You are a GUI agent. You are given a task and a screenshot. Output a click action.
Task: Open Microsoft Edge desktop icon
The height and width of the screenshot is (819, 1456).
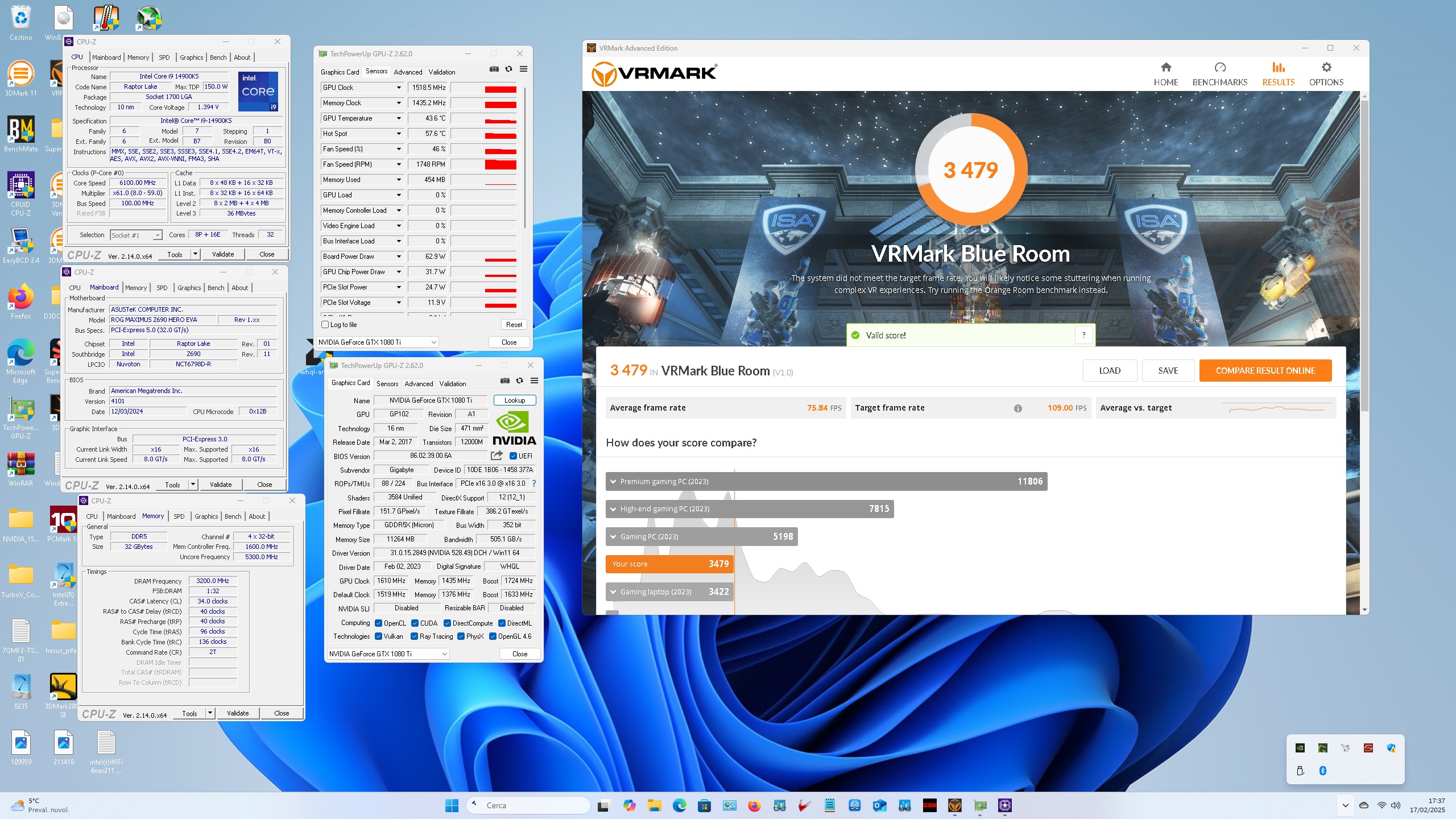21,361
